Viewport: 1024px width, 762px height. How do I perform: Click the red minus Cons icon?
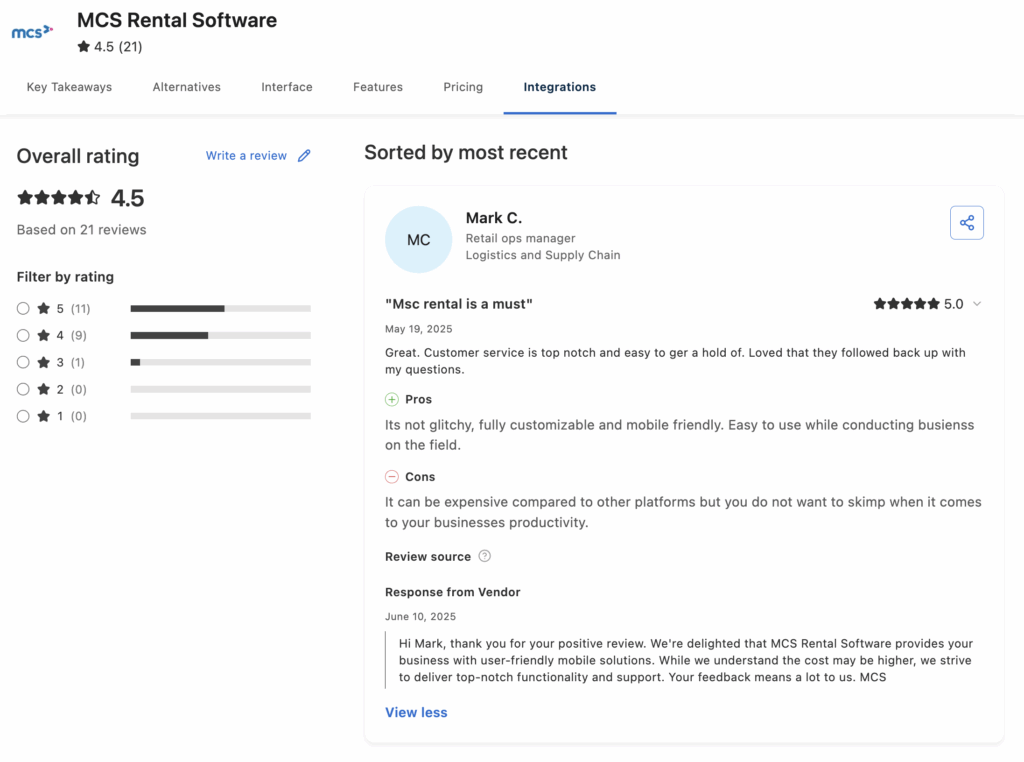click(x=392, y=477)
